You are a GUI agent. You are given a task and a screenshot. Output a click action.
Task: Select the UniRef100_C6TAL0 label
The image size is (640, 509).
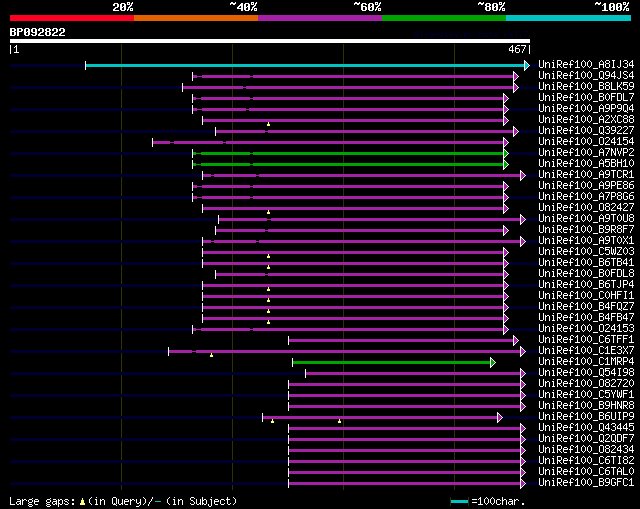[586, 472]
